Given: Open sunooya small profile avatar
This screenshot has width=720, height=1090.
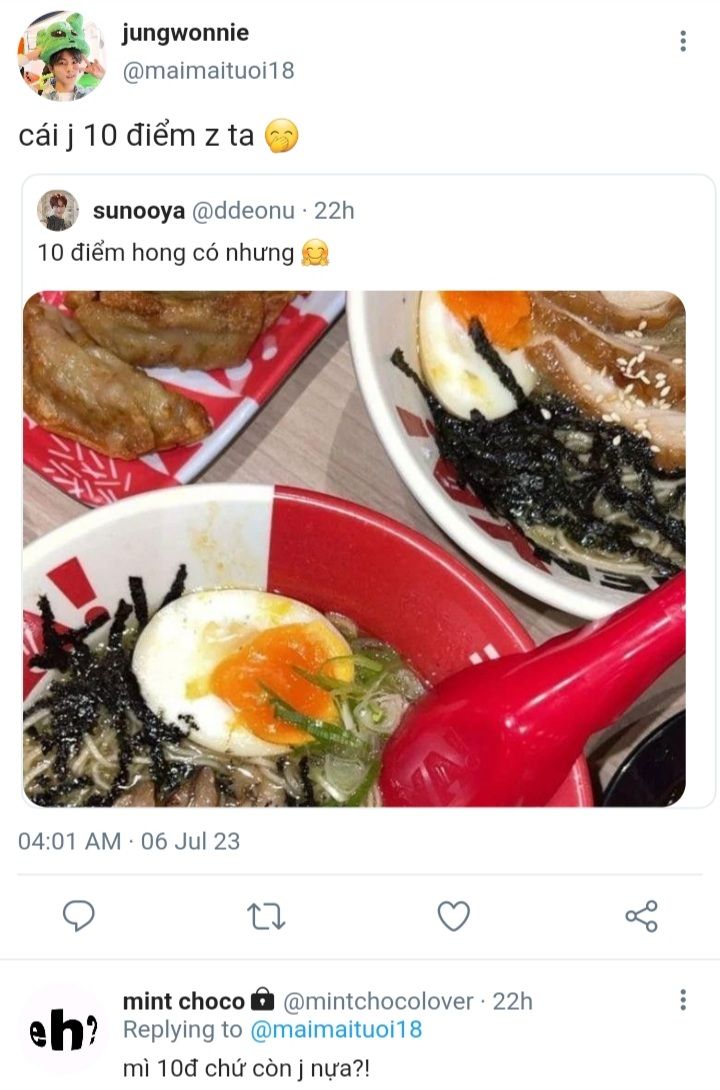Looking at the screenshot, I should click(x=58, y=210).
